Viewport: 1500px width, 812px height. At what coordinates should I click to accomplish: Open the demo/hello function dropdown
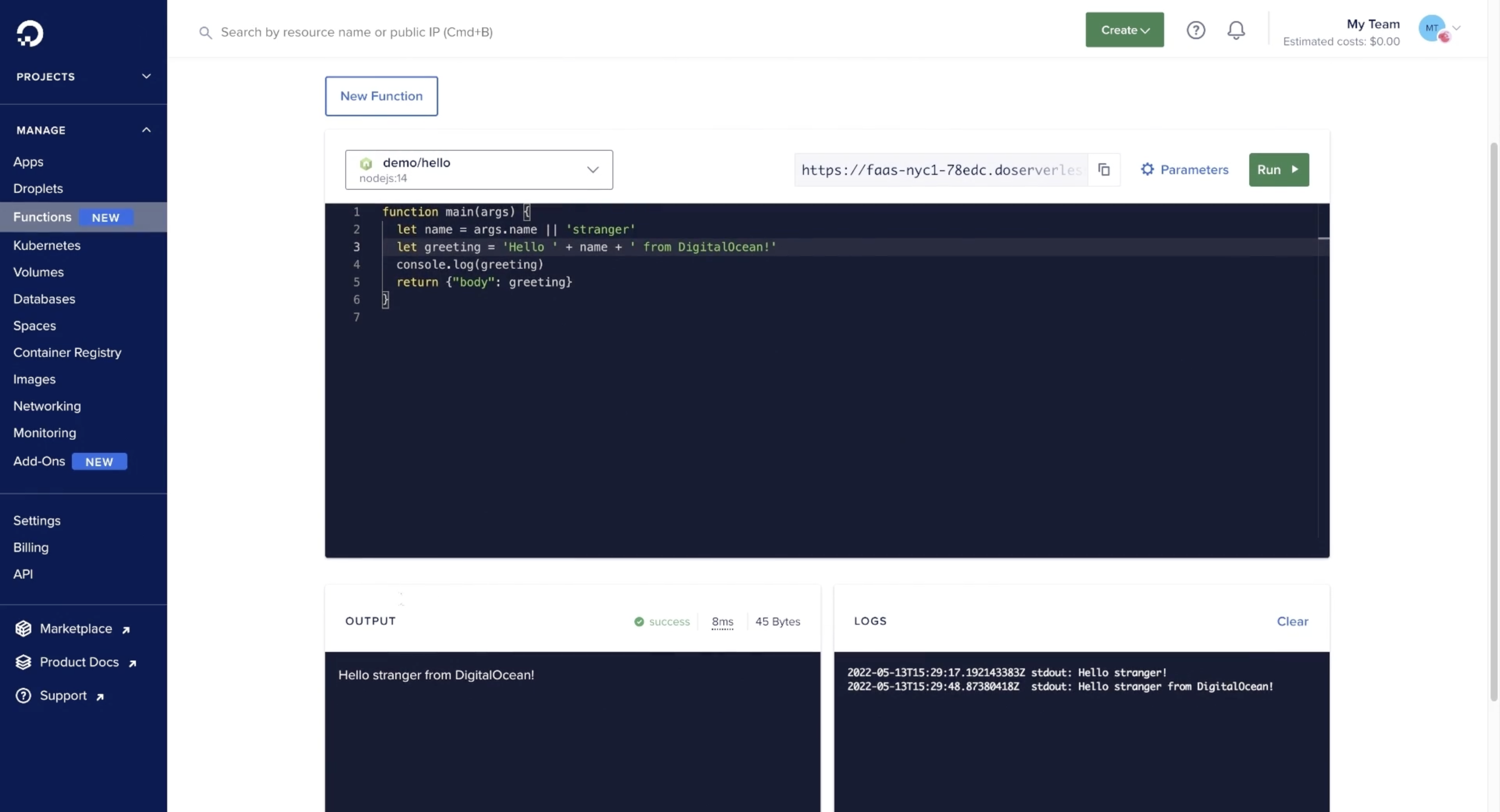479,169
